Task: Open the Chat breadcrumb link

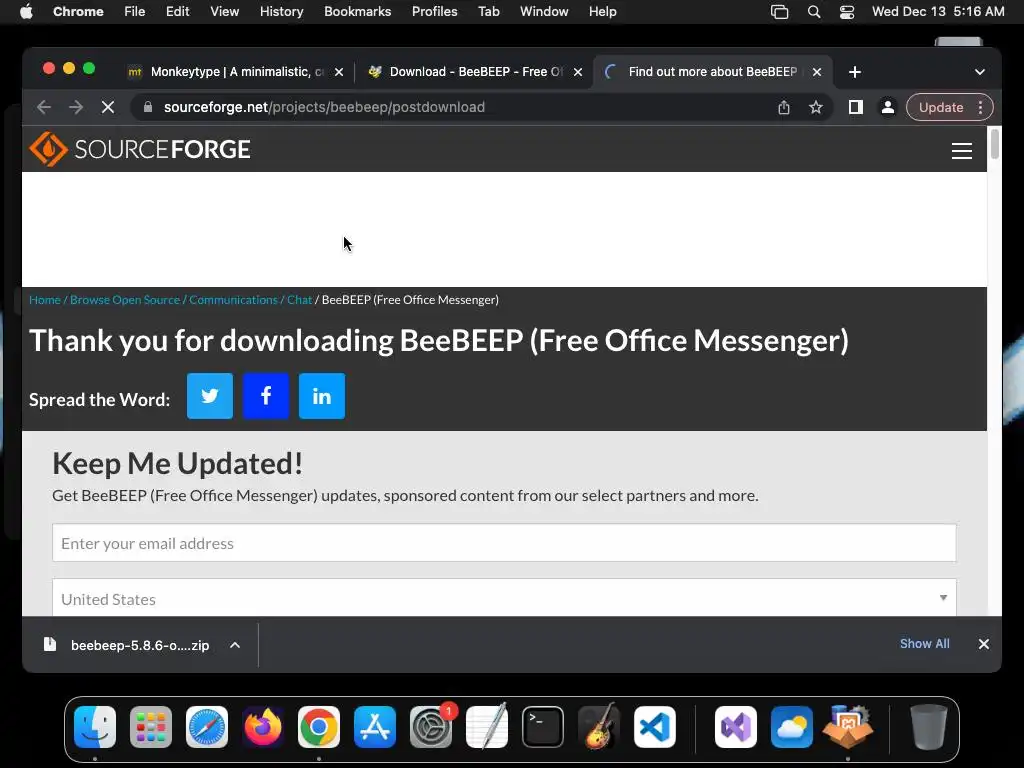Action: [x=300, y=300]
